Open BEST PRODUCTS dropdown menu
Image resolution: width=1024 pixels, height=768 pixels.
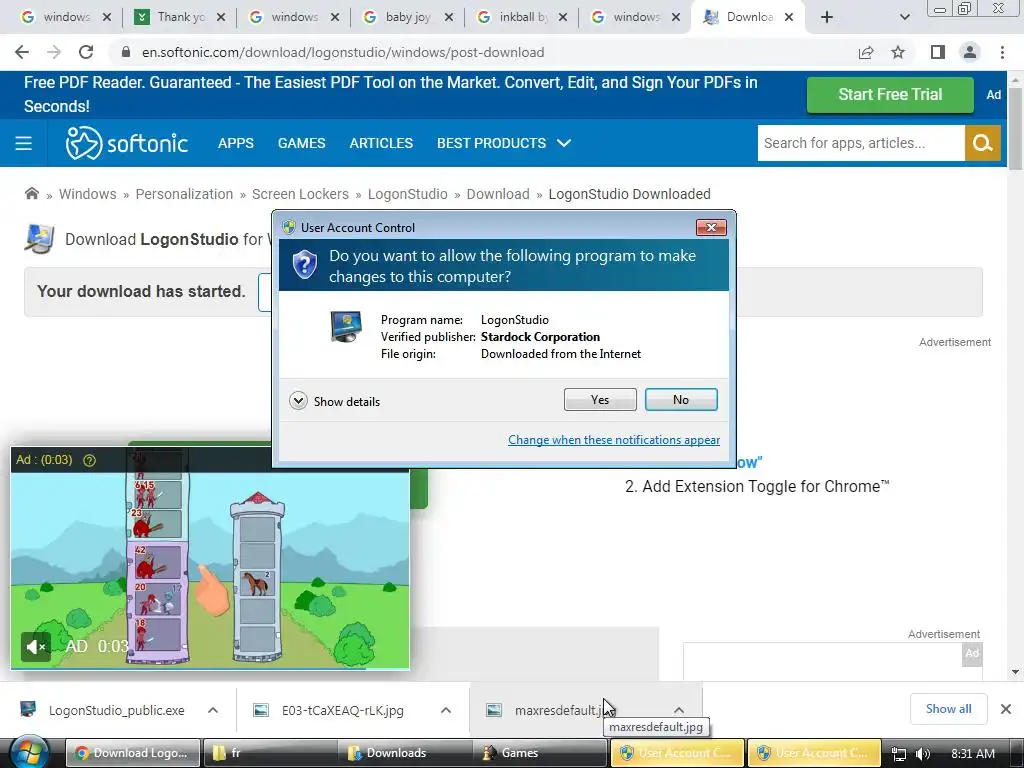[504, 143]
